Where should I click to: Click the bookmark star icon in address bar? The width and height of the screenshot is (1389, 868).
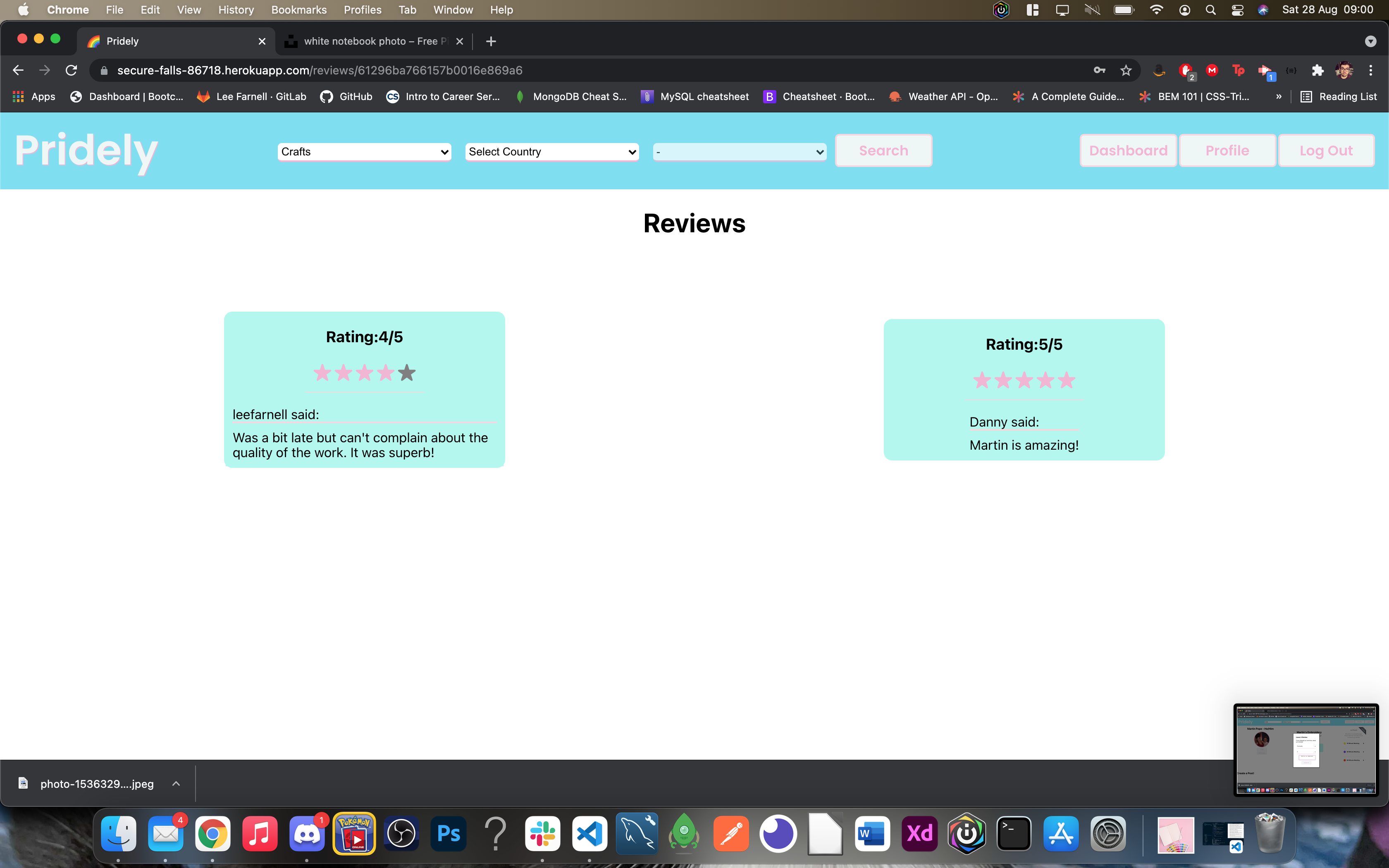coord(1126,70)
